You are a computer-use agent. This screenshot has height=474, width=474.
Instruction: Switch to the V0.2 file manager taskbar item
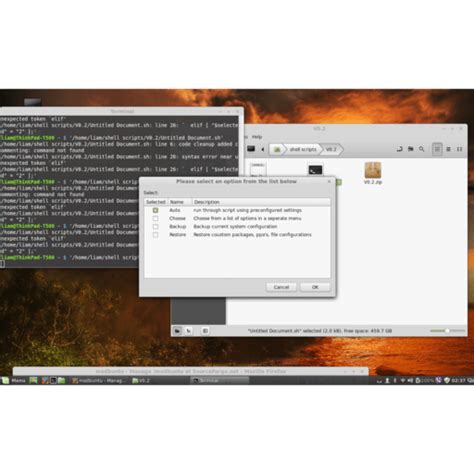click(x=141, y=380)
